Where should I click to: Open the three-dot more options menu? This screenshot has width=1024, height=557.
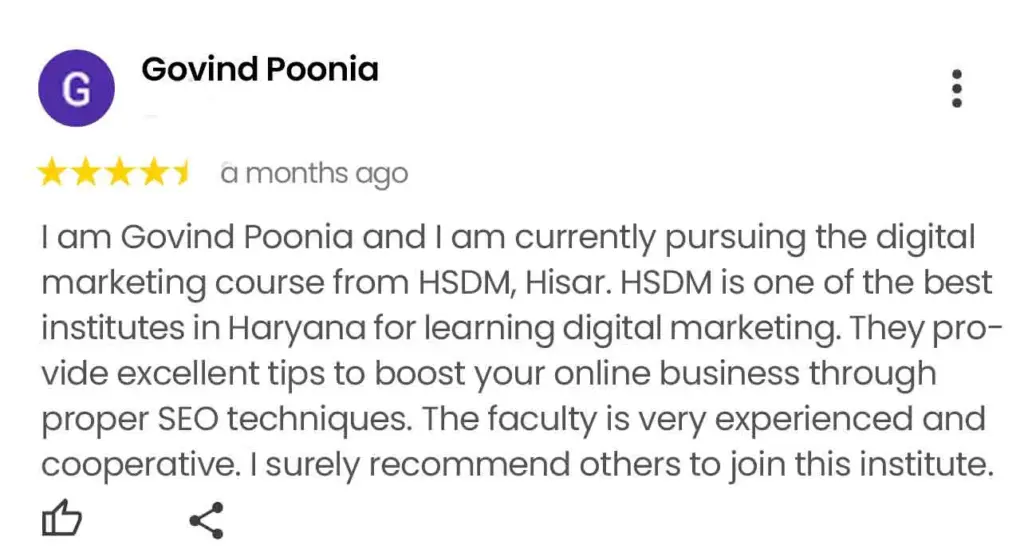[957, 89]
